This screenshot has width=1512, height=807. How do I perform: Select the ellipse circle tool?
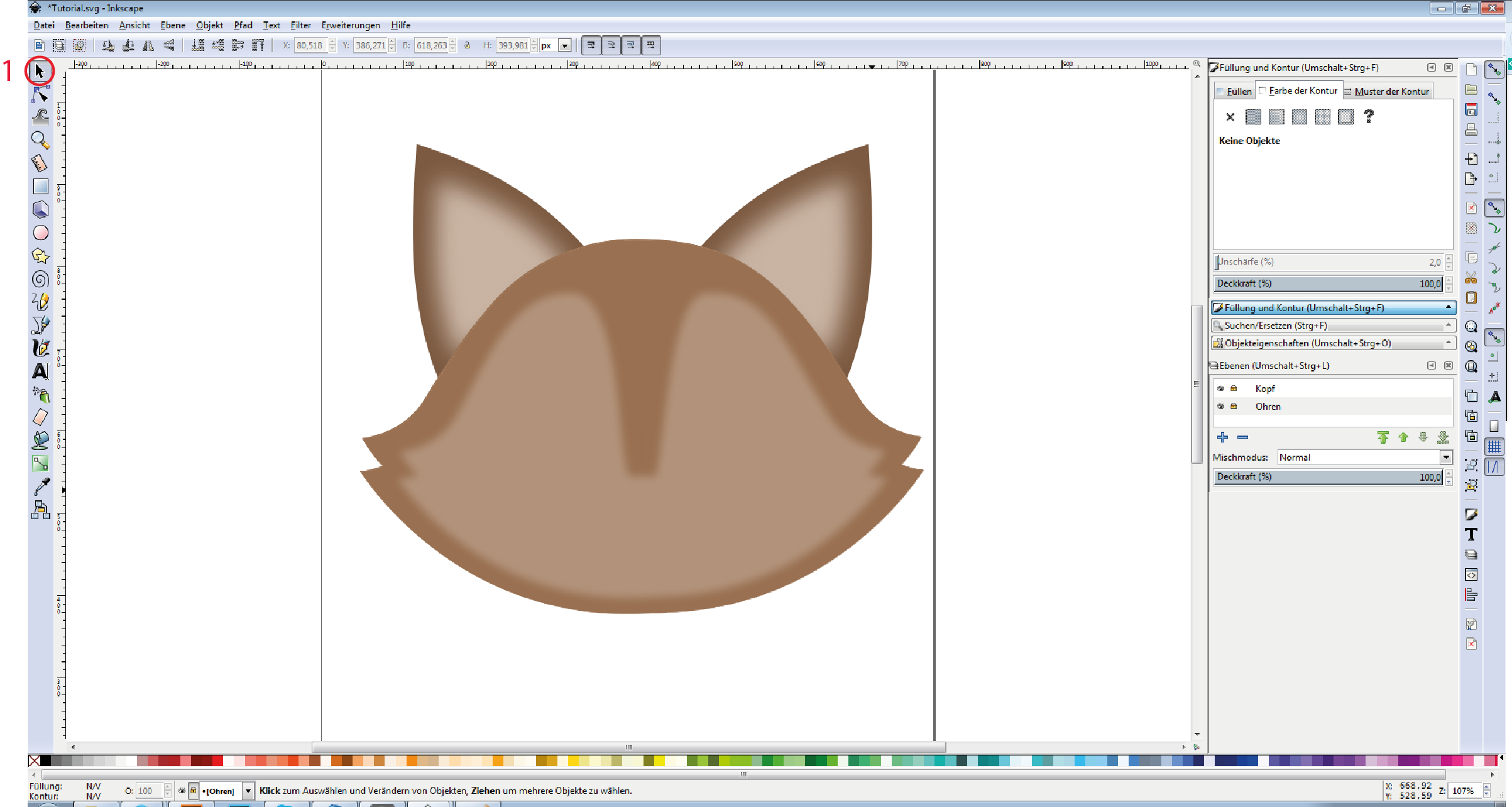tap(40, 233)
